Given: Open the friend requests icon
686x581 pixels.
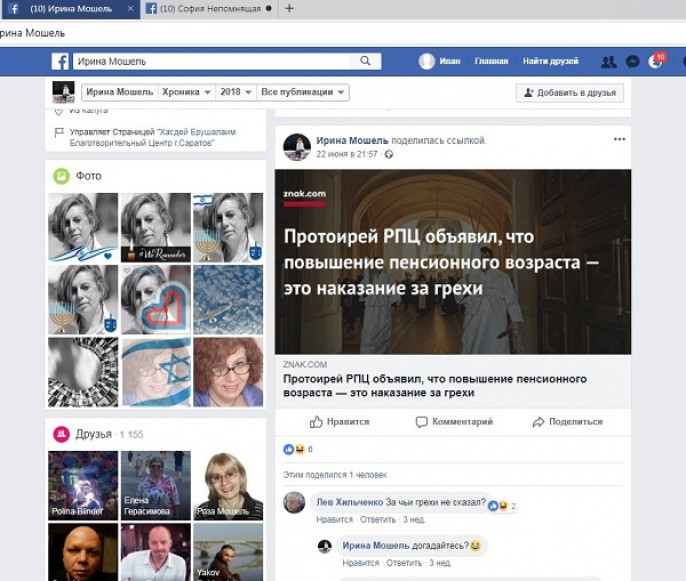Looking at the screenshot, I should pos(609,62).
